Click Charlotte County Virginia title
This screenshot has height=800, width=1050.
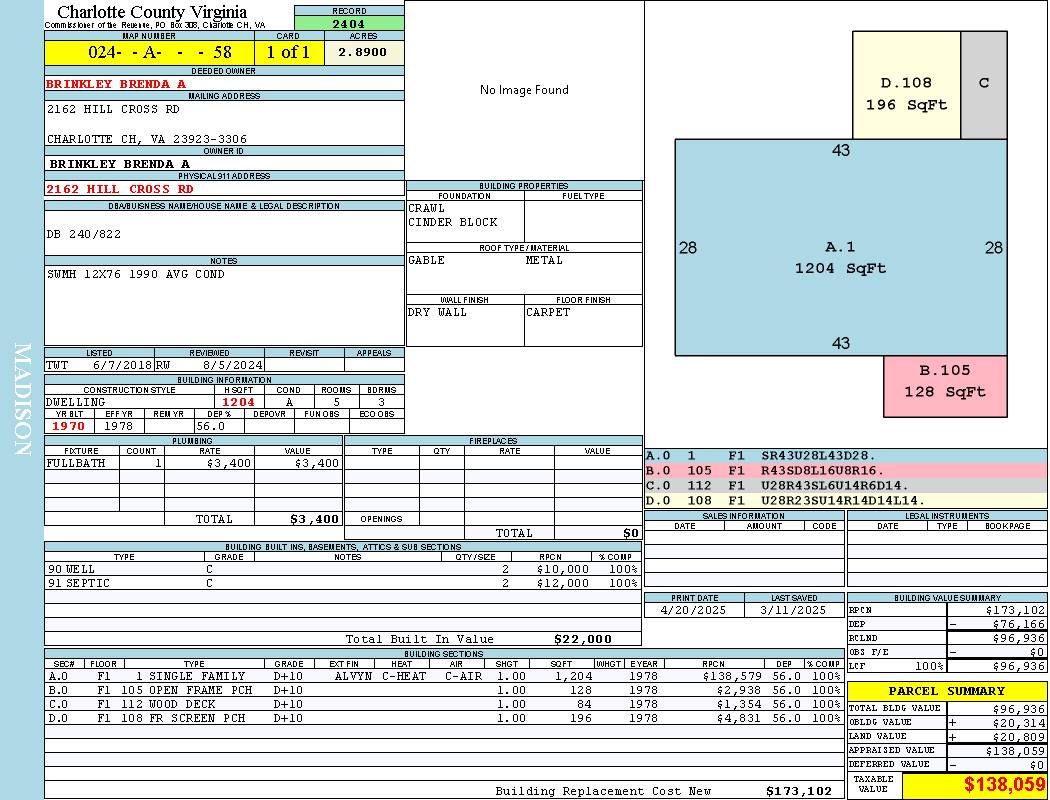(152, 12)
